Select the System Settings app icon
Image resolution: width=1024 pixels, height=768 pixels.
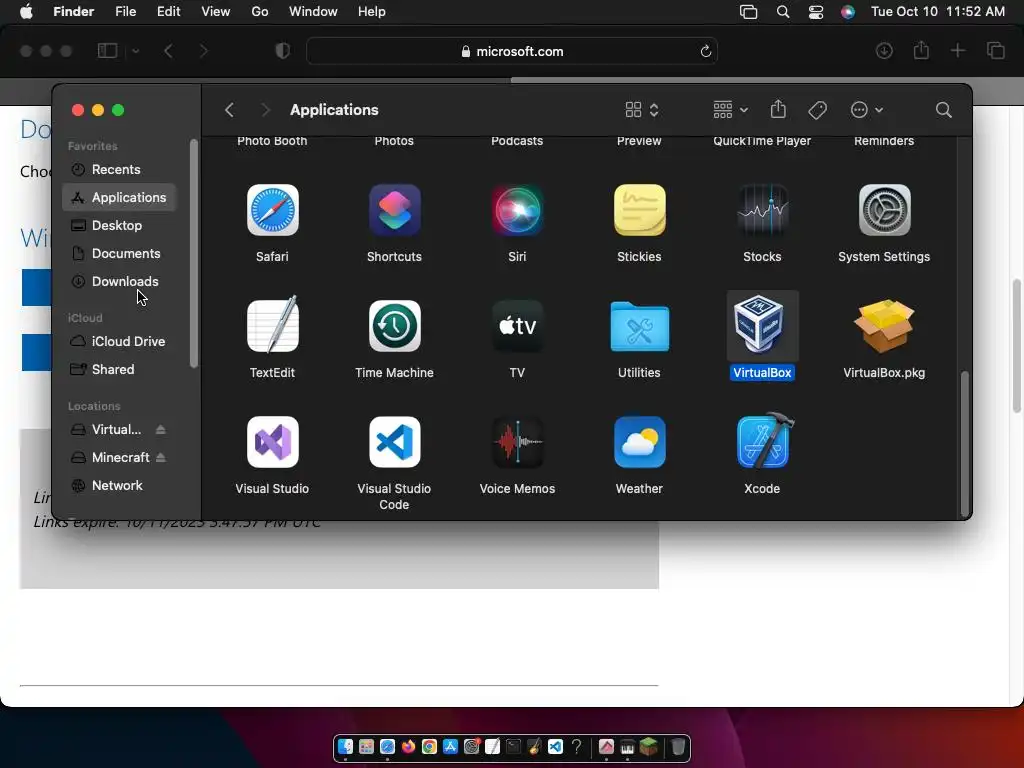884,210
